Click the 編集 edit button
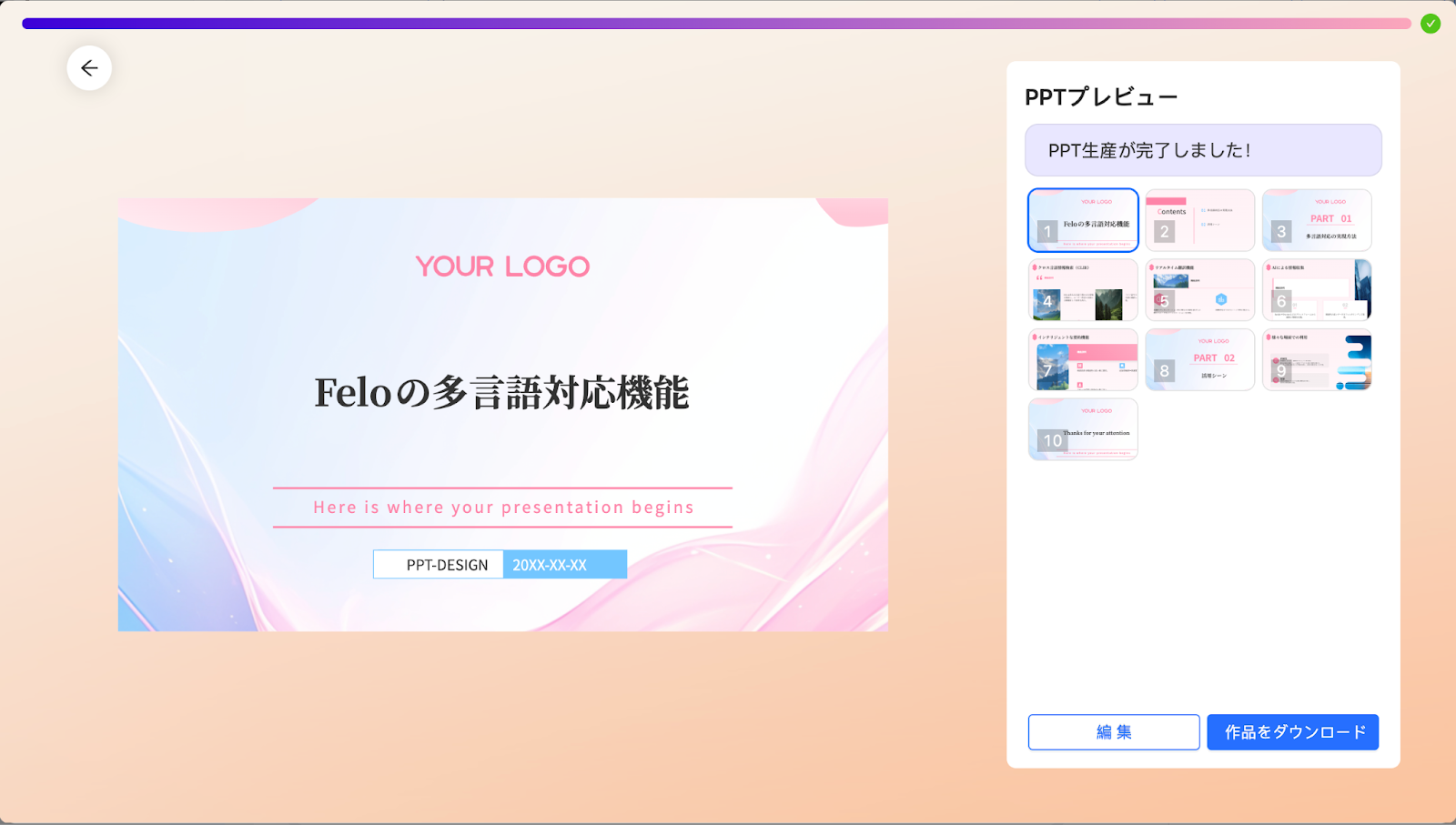The image size is (1456, 825). click(x=1114, y=732)
